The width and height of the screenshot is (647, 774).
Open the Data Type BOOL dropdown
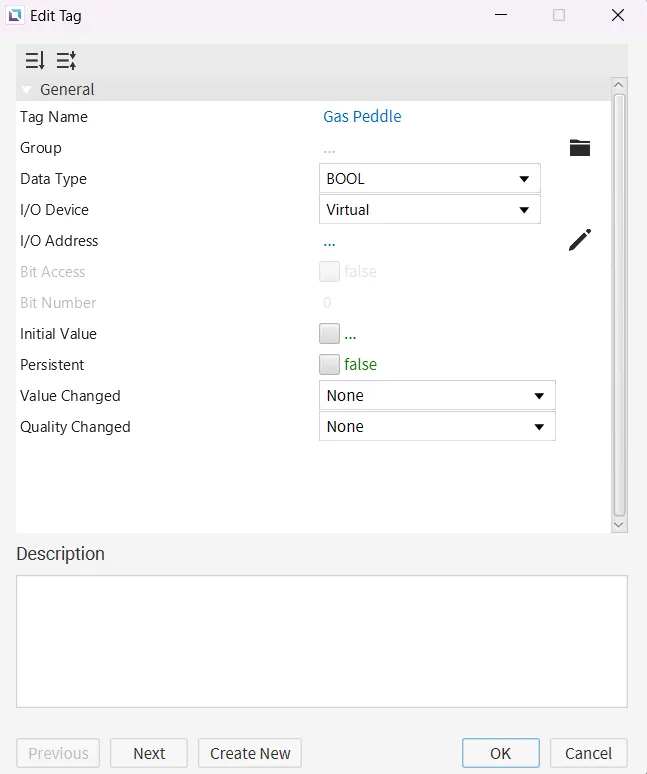pos(429,179)
